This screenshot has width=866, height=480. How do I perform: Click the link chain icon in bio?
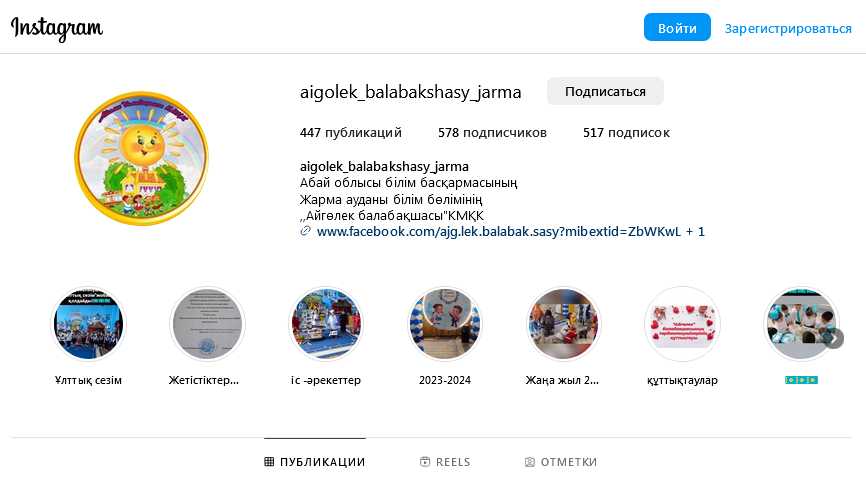[305, 231]
